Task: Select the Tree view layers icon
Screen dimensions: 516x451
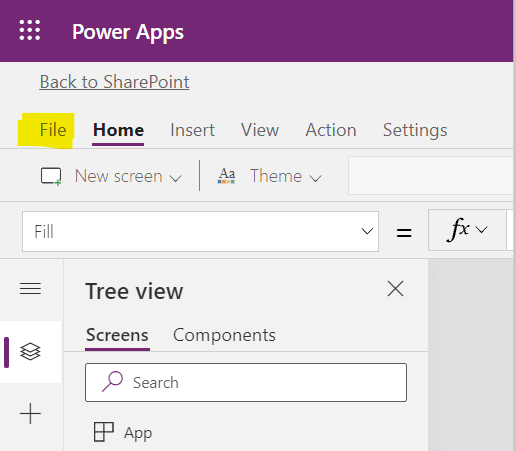Action: pyautogui.click(x=30, y=352)
